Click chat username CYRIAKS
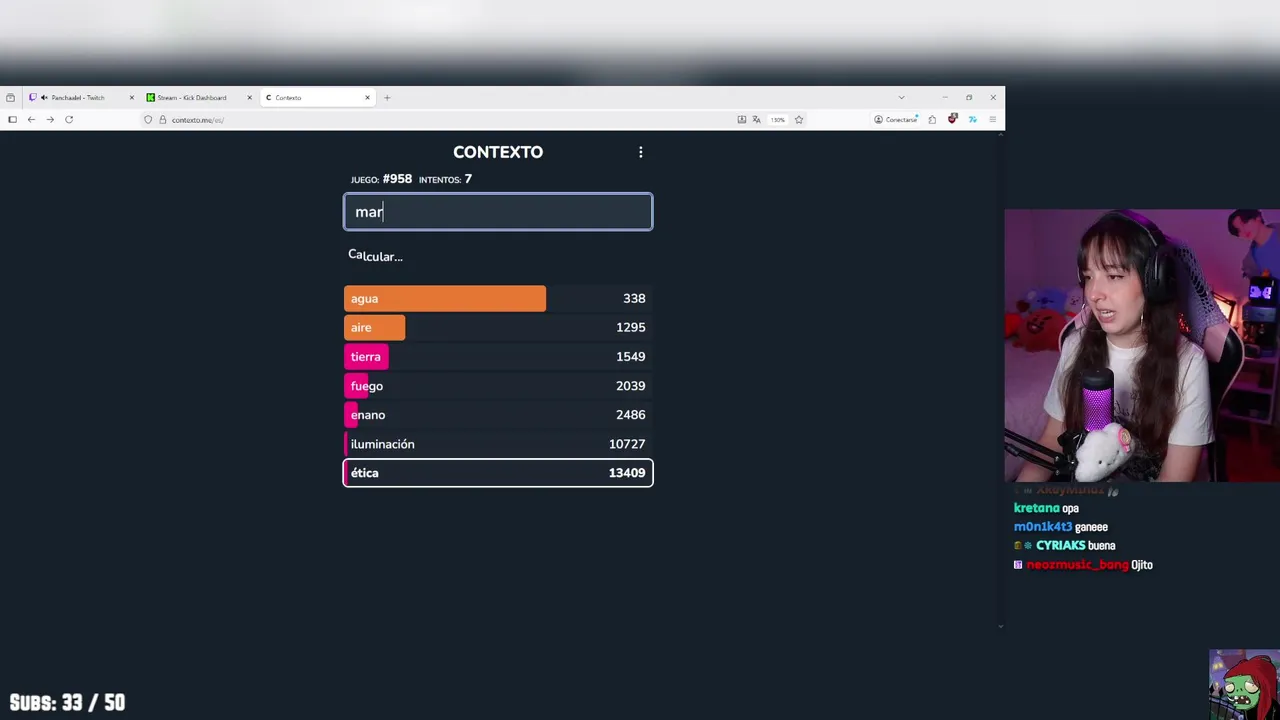The width and height of the screenshot is (1280, 720). (1061, 546)
